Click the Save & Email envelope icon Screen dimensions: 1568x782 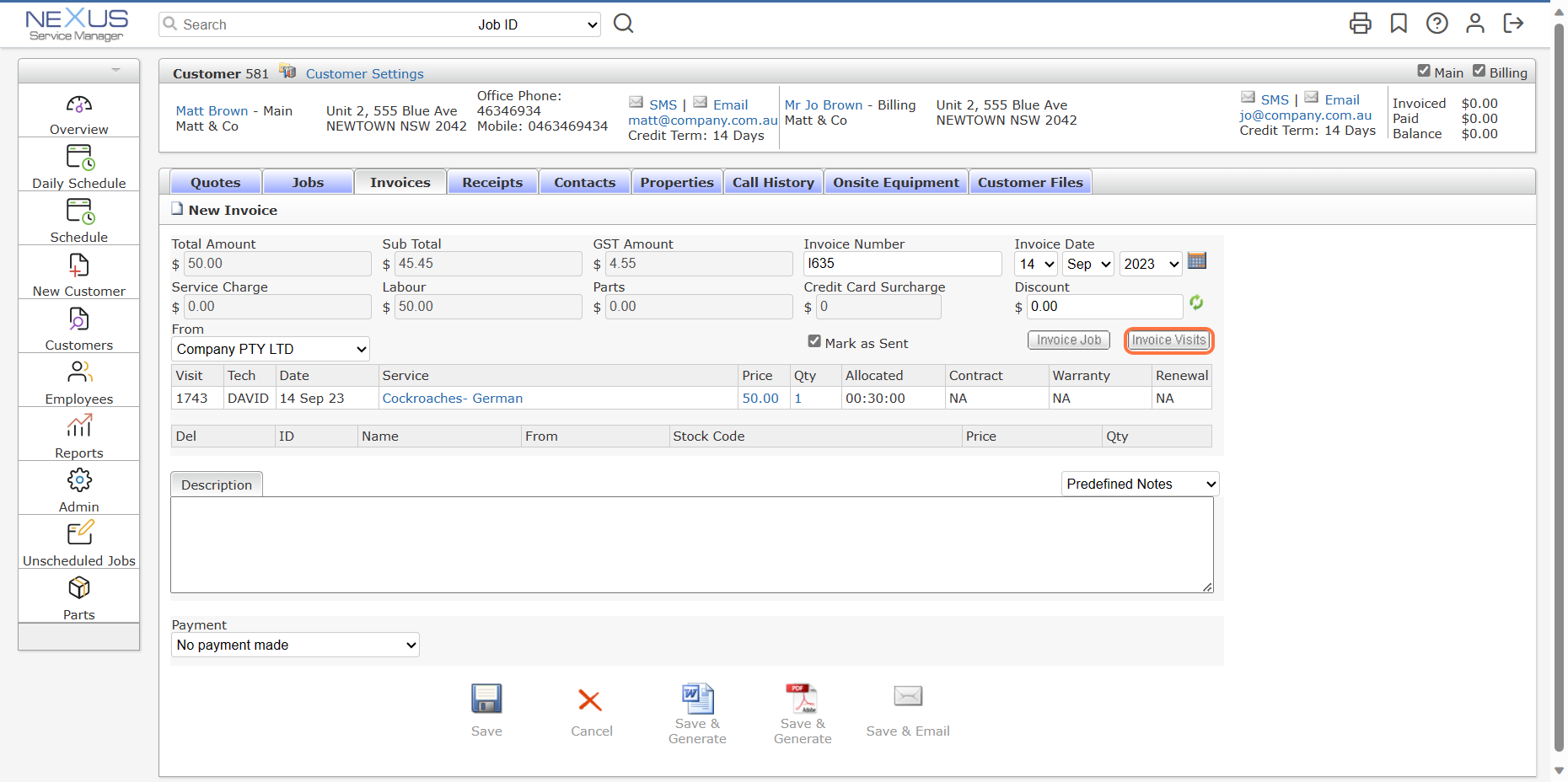[907, 696]
